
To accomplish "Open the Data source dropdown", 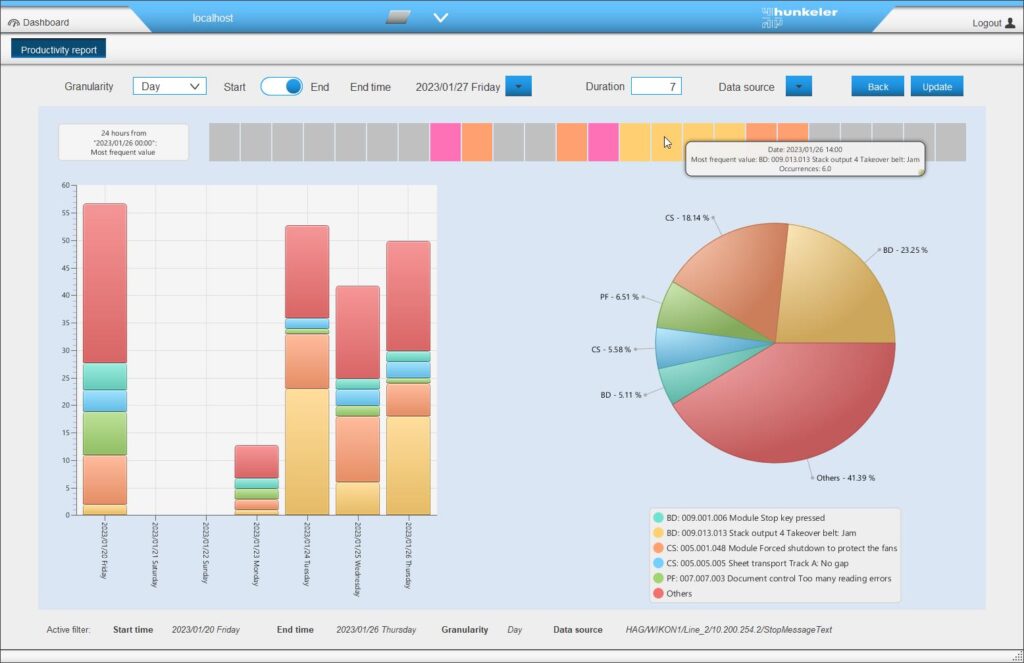I will pyautogui.click(x=799, y=86).
